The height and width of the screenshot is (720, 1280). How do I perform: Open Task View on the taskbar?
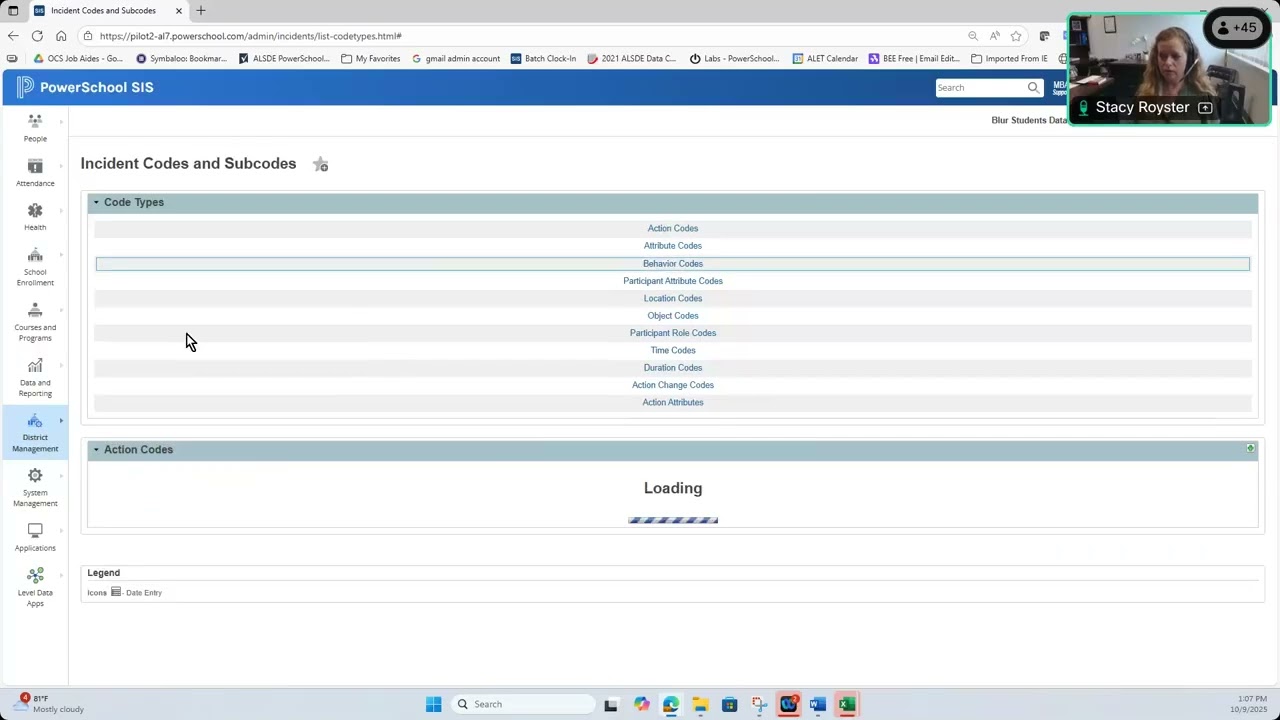pos(611,704)
